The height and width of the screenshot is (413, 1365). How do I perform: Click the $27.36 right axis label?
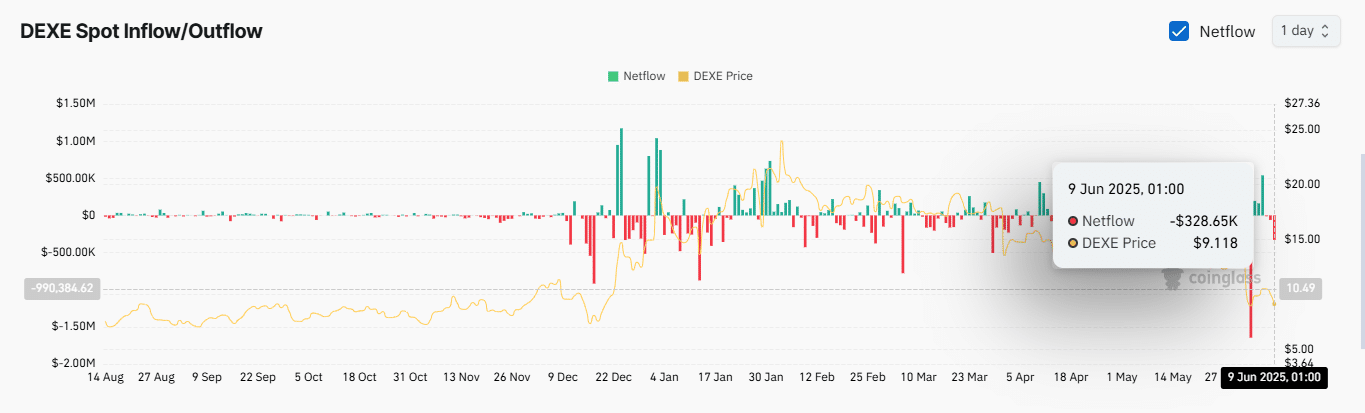click(x=1304, y=104)
